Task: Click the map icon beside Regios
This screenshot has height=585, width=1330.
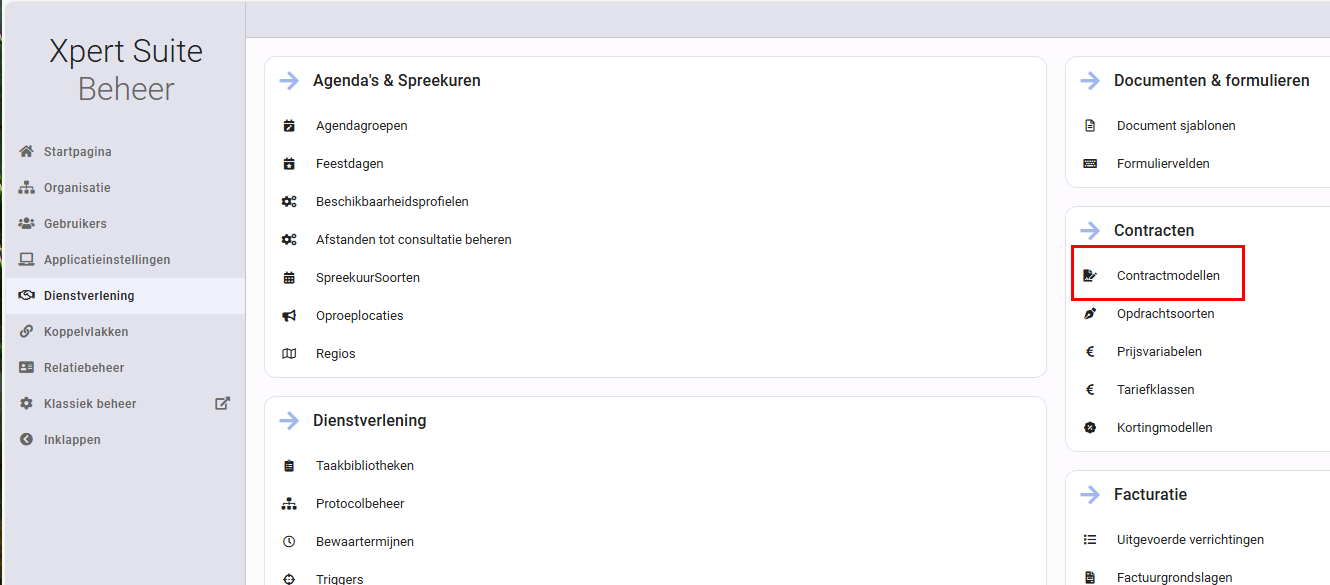Action: [289, 354]
